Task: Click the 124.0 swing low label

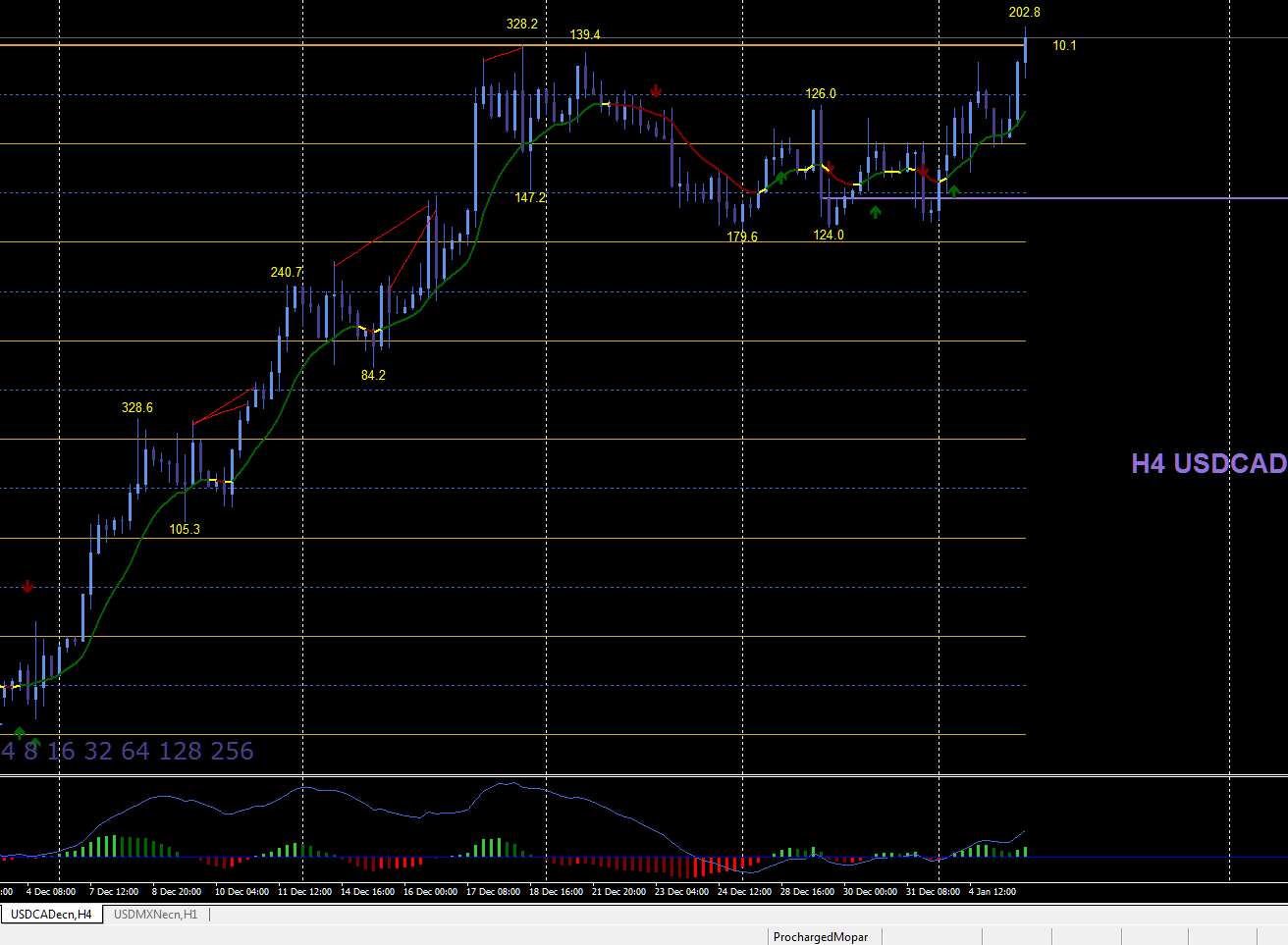Action: click(x=829, y=235)
